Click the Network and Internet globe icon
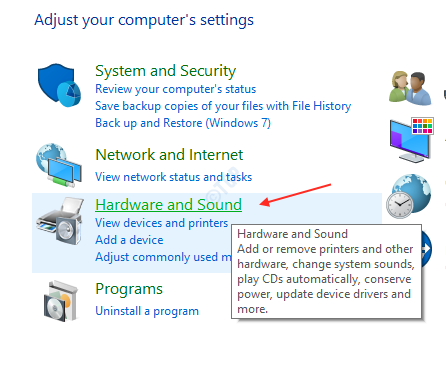This screenshot has height=372, width=446. click(x=59, y=165)
